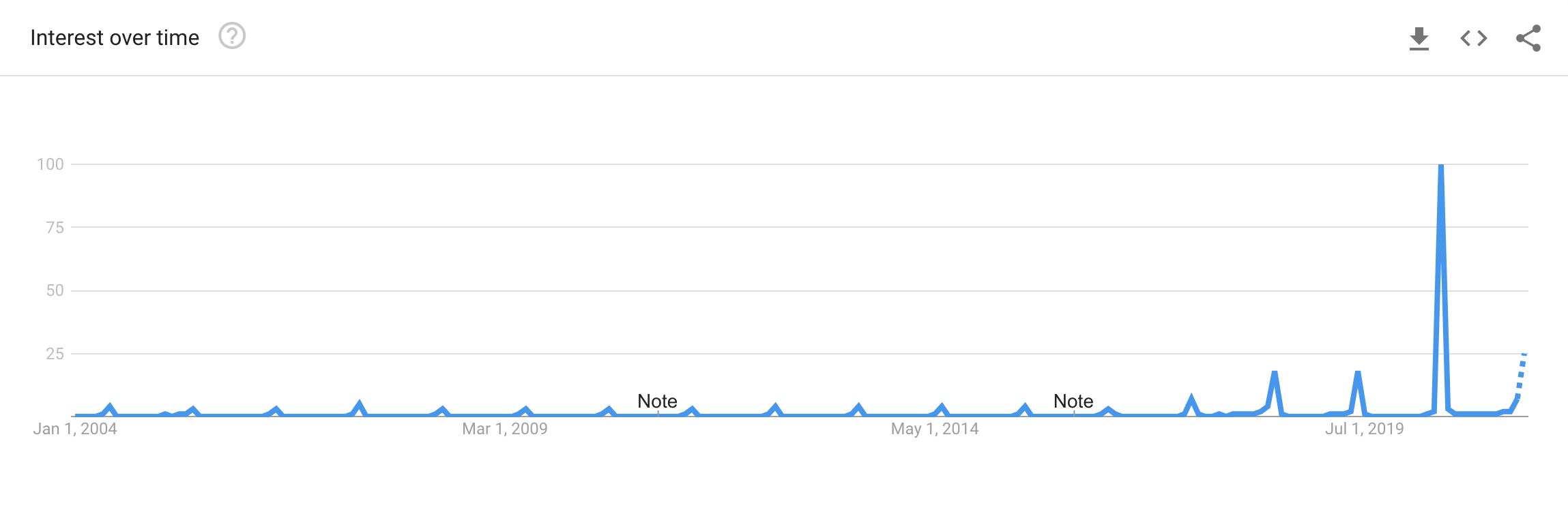Click the small spike just before Jul 2019
1568x529 pixels.
[1358, 373]
